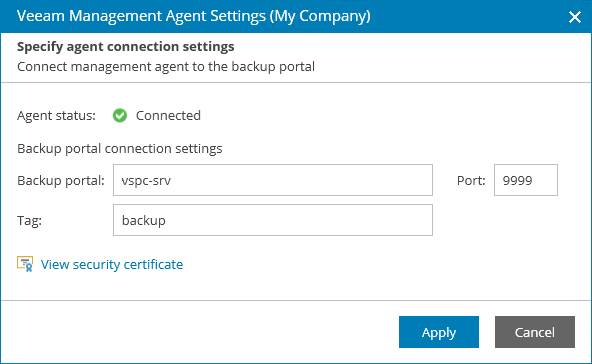The image size is (592, 364).
Task: Open the View security certificate link
Action: (x=112, y=264)
